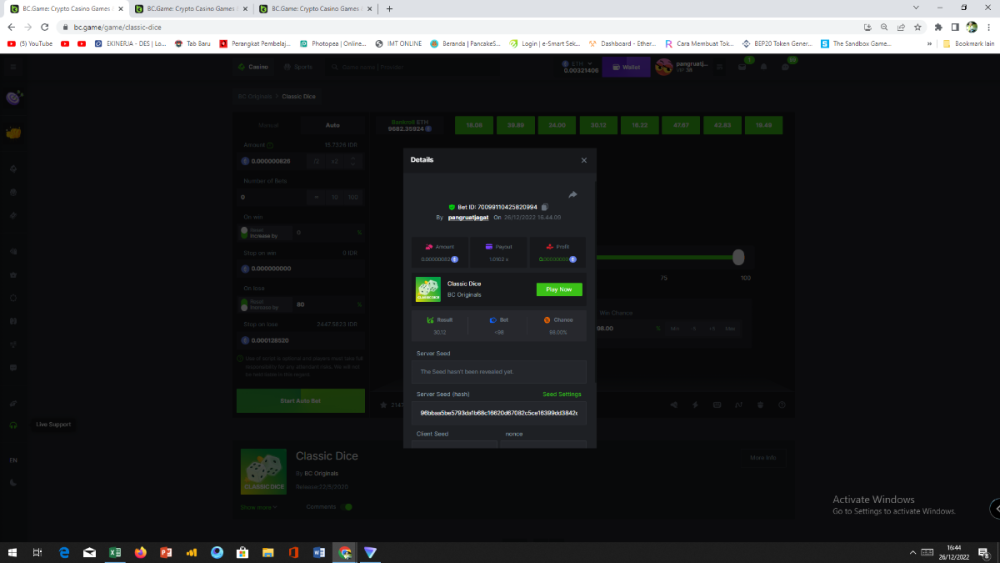Switch to the Auto betting tab
This screenshot has height=563, width=1000.
pyautogui.click(x=333, y=125)
